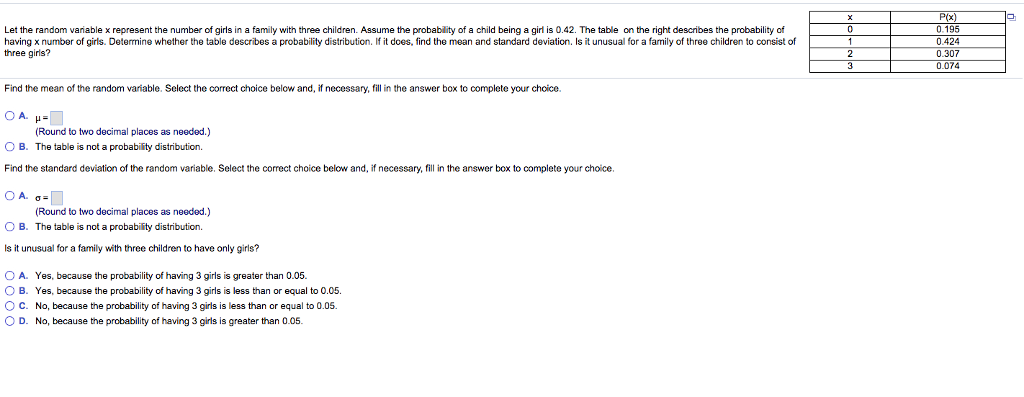
Task: Click the μ answer box
Action: 57,118
